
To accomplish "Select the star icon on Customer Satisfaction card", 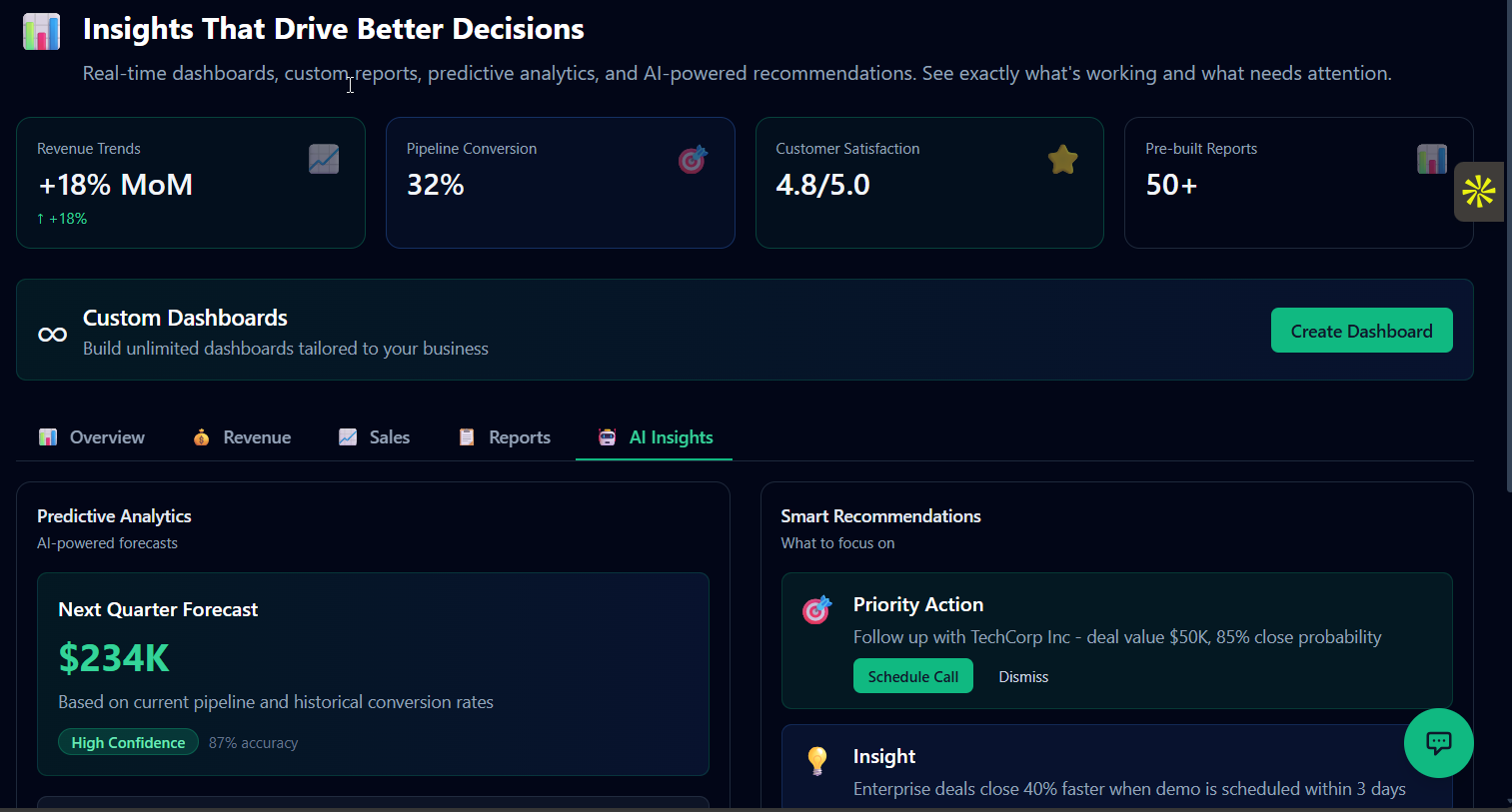I will tap(1062, 159).
